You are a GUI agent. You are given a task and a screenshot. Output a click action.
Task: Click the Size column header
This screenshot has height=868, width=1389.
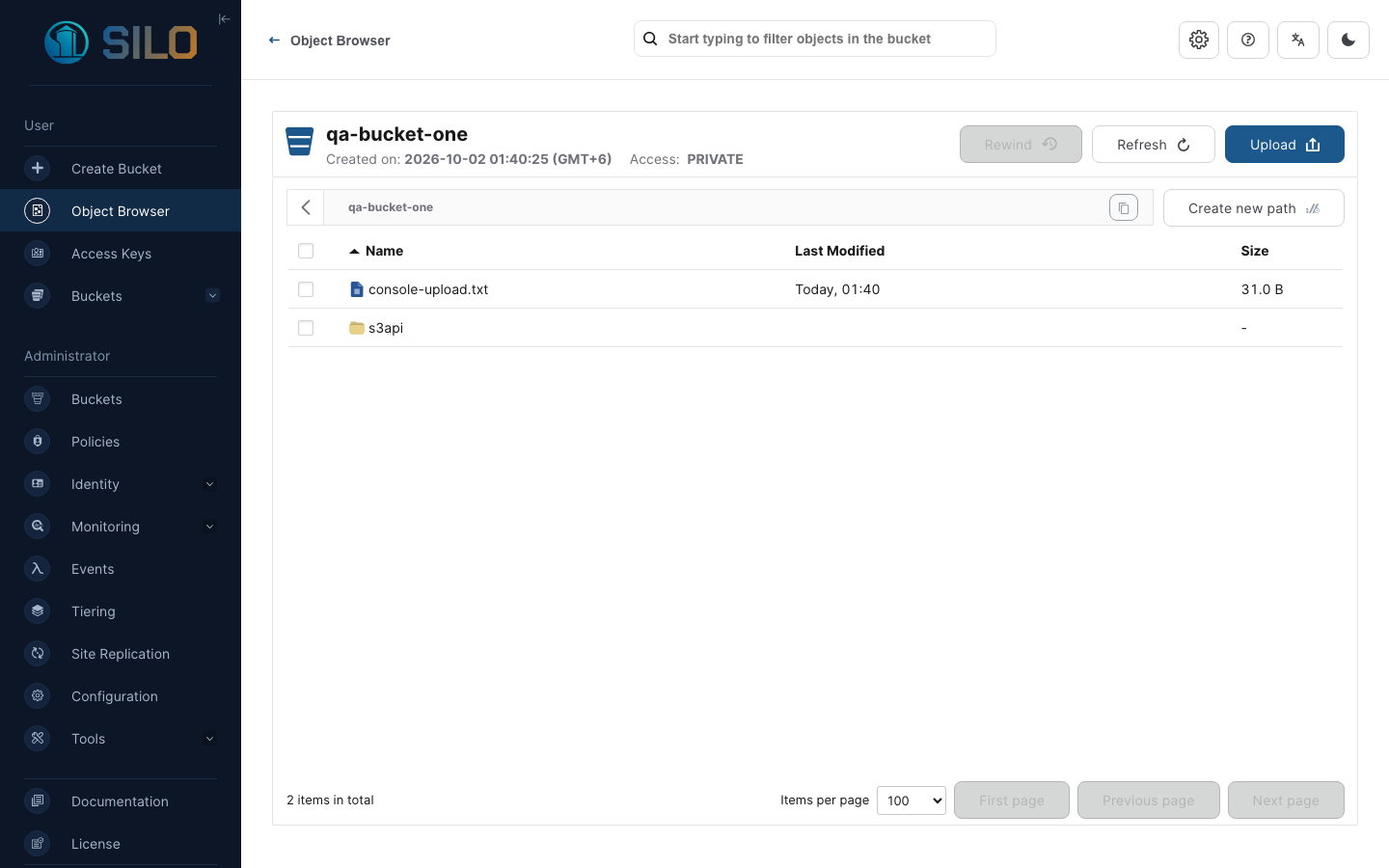click(x=1255, y=251)
